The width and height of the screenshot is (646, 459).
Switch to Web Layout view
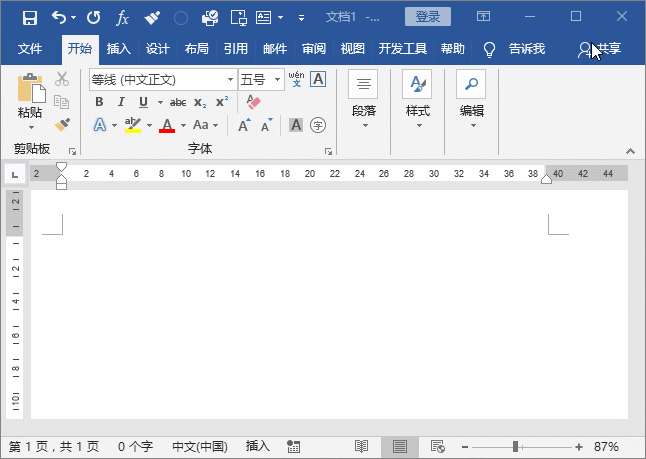pos(438,447)
